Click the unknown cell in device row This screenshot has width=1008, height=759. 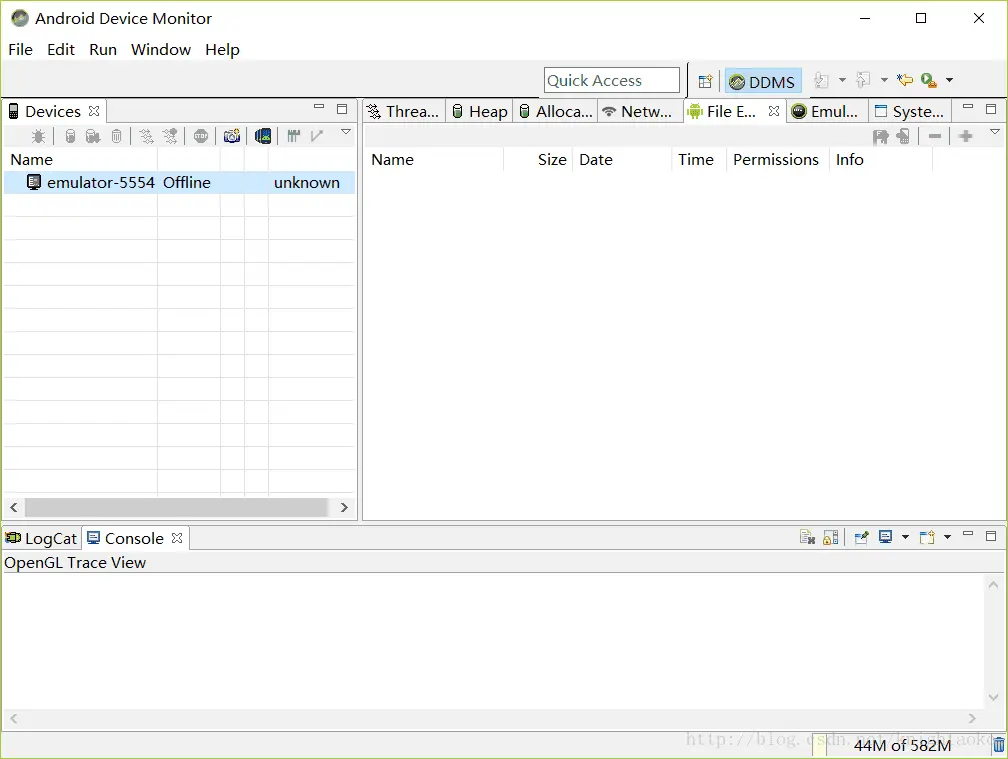pos(307,183)
